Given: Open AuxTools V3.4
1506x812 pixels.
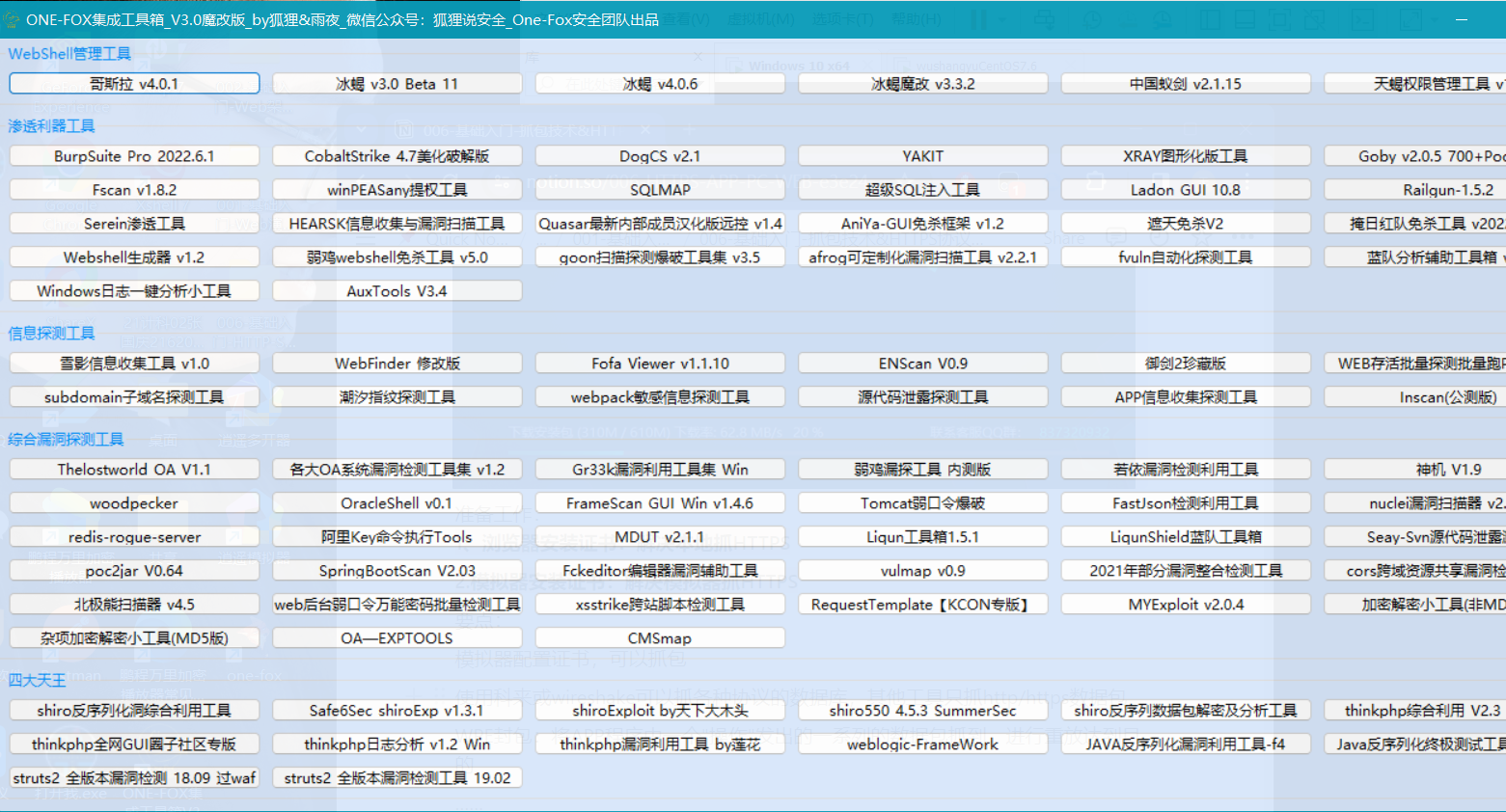Looking at the screenshot, I should coord(397,291).
